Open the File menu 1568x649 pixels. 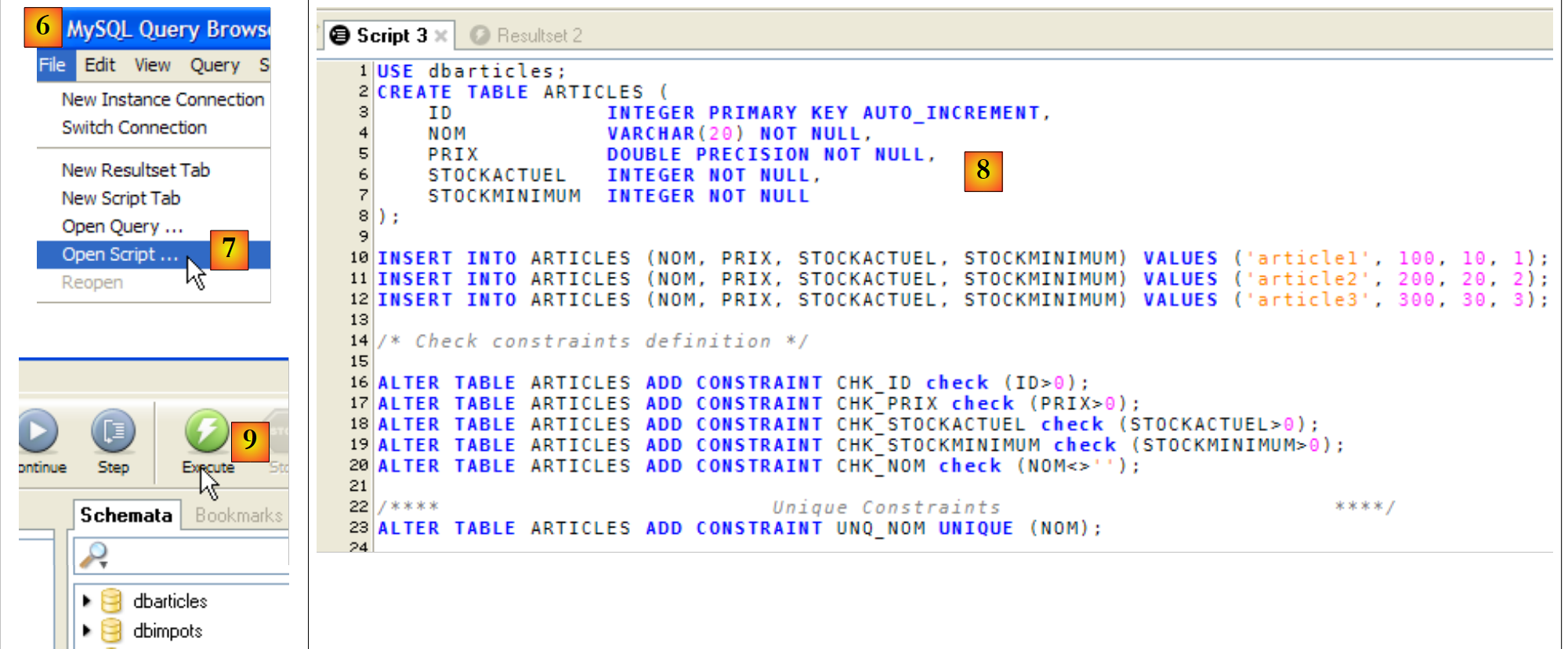coord(53,65)
